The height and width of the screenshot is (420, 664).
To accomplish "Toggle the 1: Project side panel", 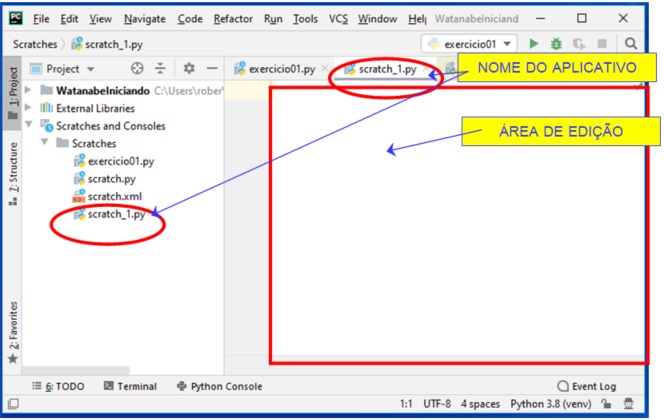I will coord(12,93).
